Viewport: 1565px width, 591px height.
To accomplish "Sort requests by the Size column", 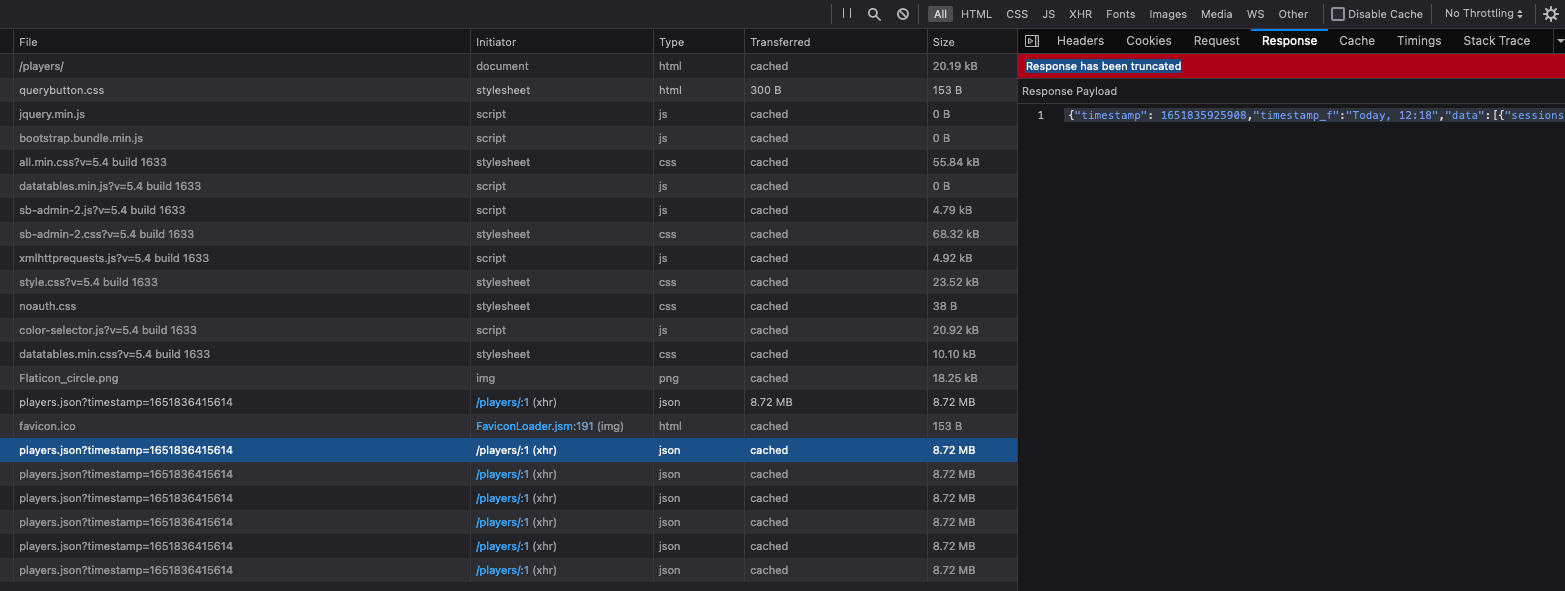I will 940,42.
